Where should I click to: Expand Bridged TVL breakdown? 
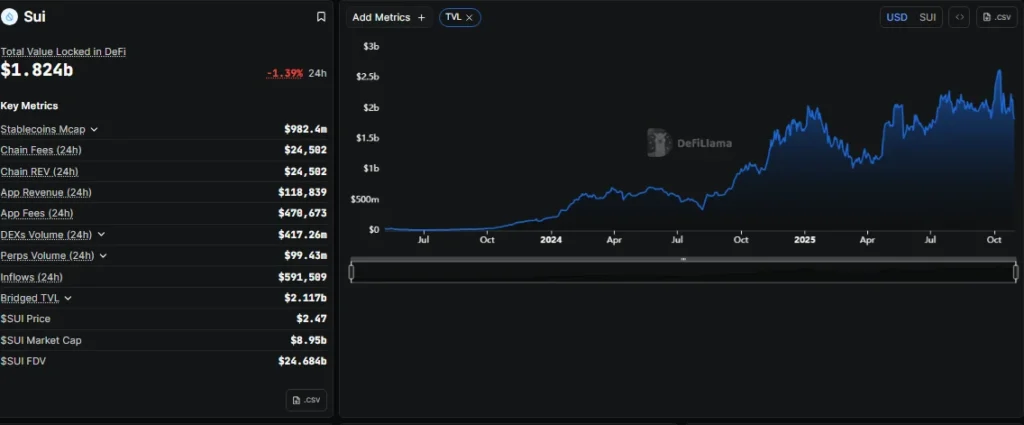click(68, 298)
